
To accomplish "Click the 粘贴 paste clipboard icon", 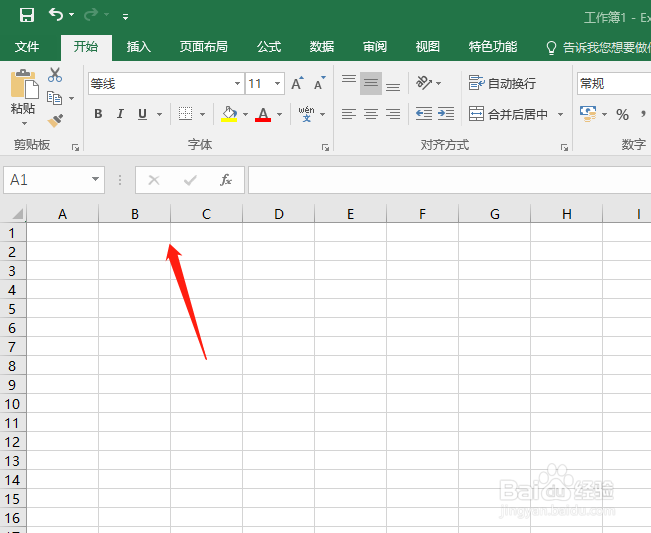I will click(24, 85).
